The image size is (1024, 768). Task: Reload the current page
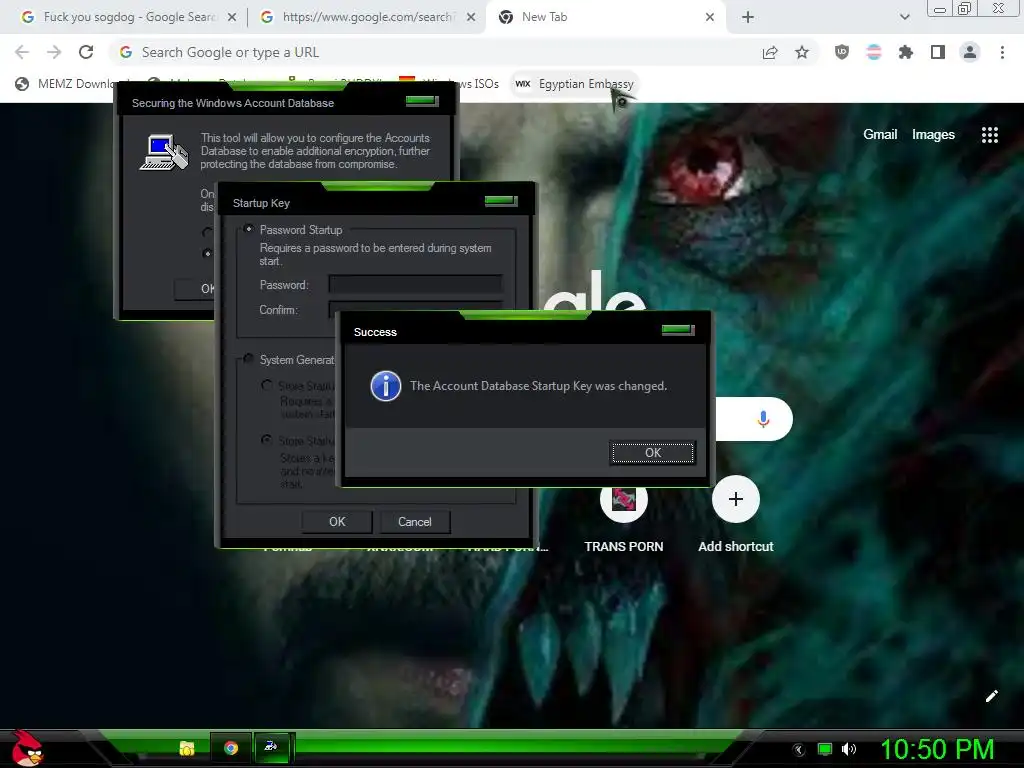86,52
